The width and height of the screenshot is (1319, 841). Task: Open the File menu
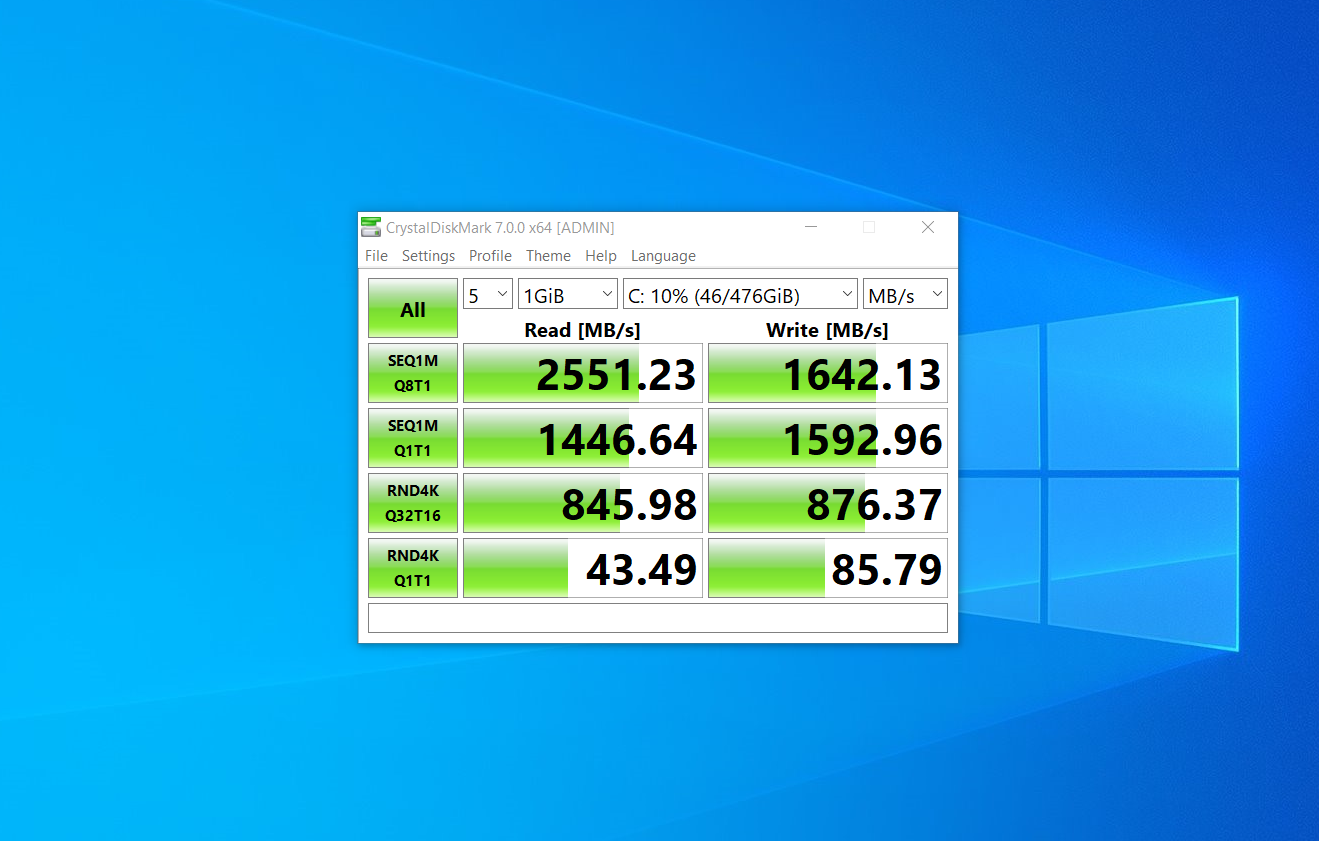click(x=376, y=256)
